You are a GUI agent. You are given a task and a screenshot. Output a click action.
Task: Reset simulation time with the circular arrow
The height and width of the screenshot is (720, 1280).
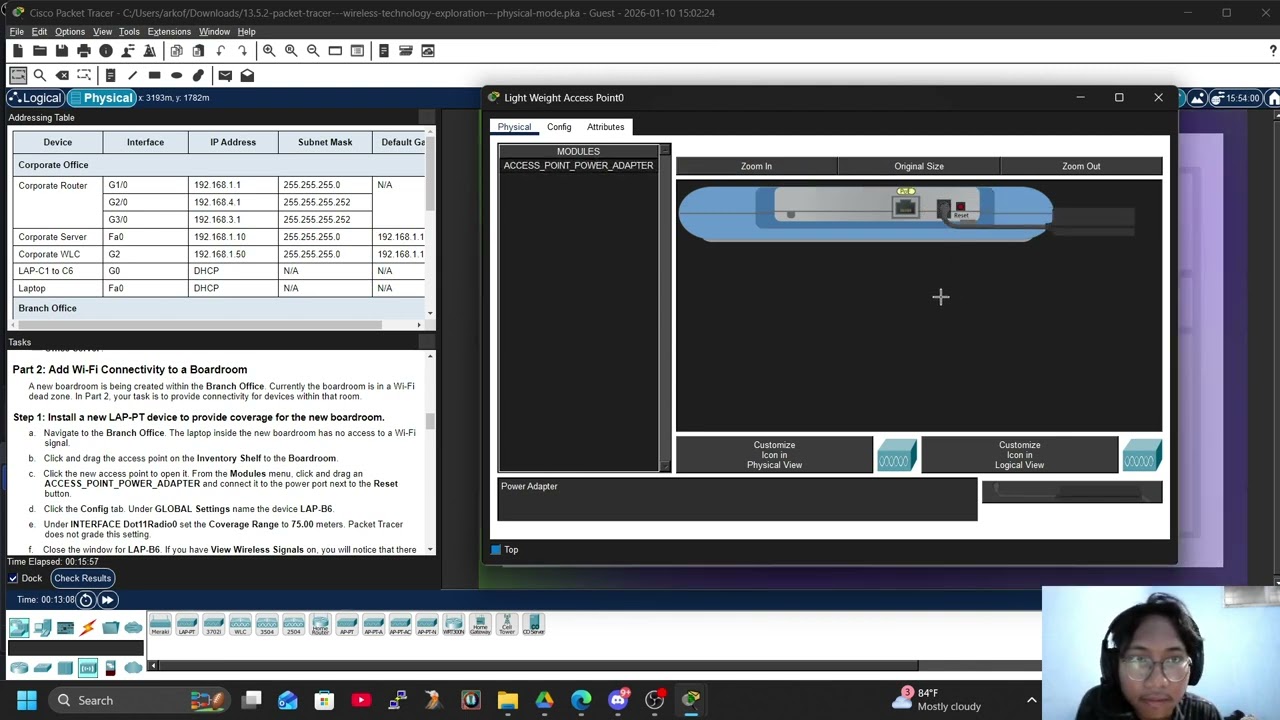[85, 600]
